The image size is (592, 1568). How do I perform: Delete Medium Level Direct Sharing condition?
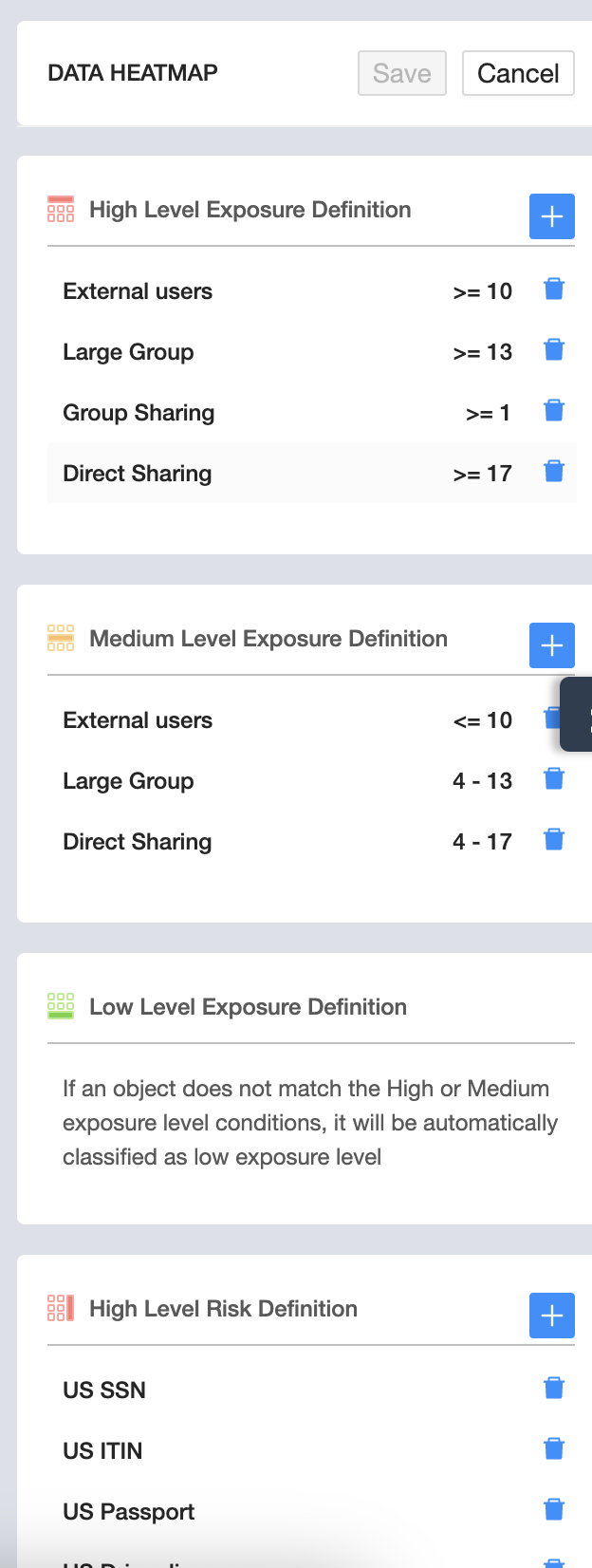click(x=554, y=840)
